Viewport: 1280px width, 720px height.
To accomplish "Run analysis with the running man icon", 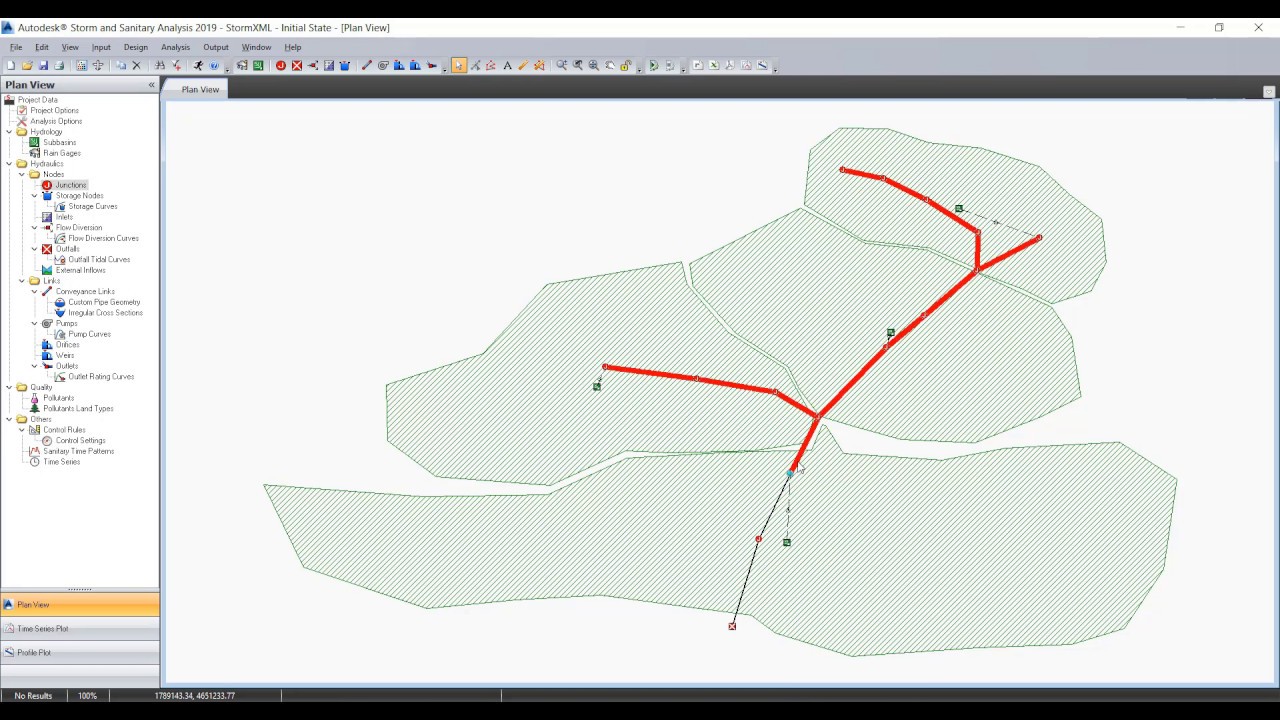I will pos(197,66).
